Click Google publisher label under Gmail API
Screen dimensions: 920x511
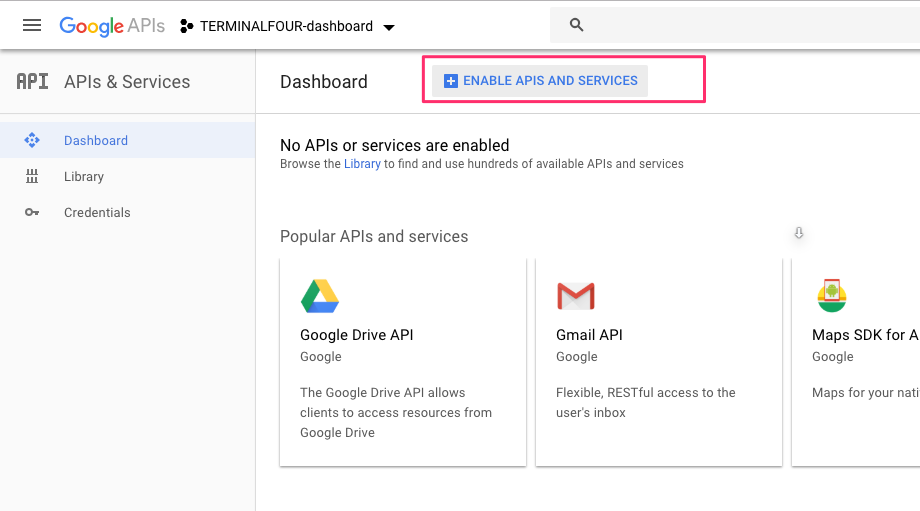pyautogui.click(x=577, y=357)
